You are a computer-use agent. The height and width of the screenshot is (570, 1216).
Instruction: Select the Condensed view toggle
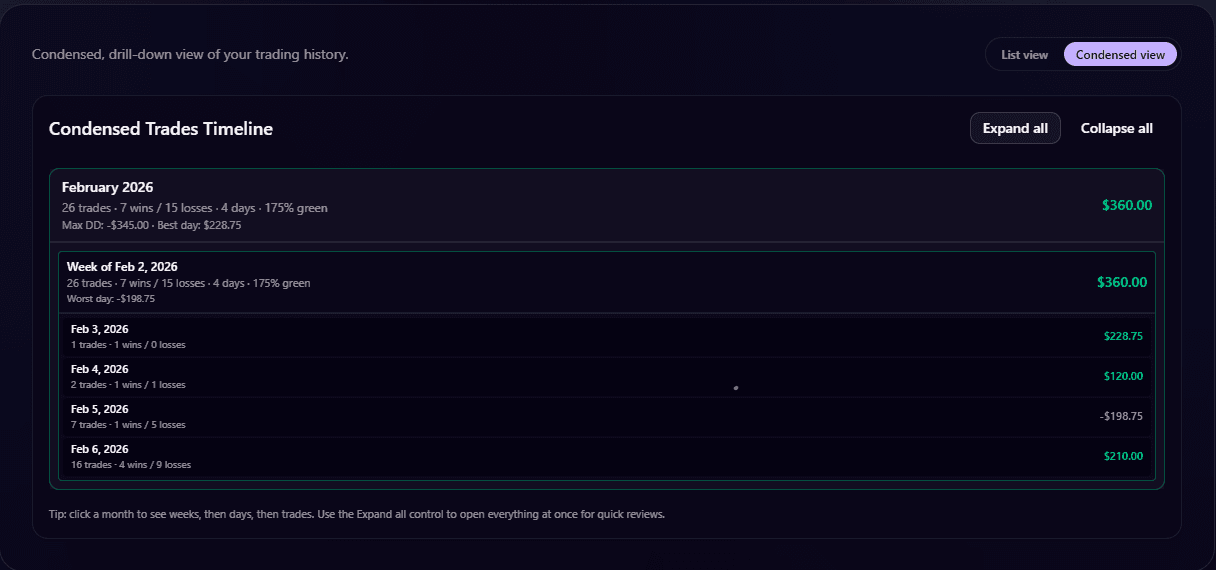[1120, 55]
